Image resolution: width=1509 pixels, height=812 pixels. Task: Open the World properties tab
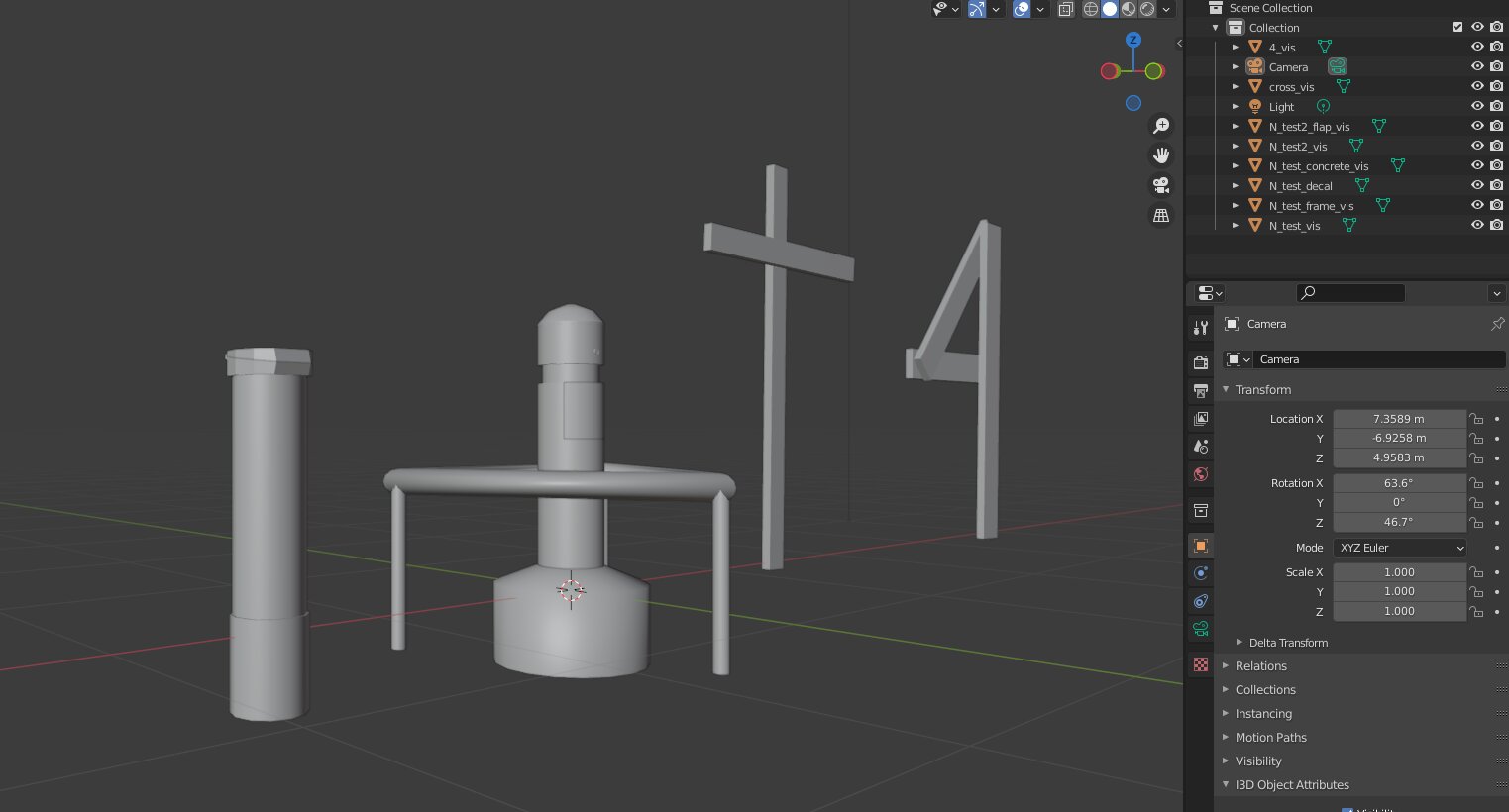point(1201,474)
